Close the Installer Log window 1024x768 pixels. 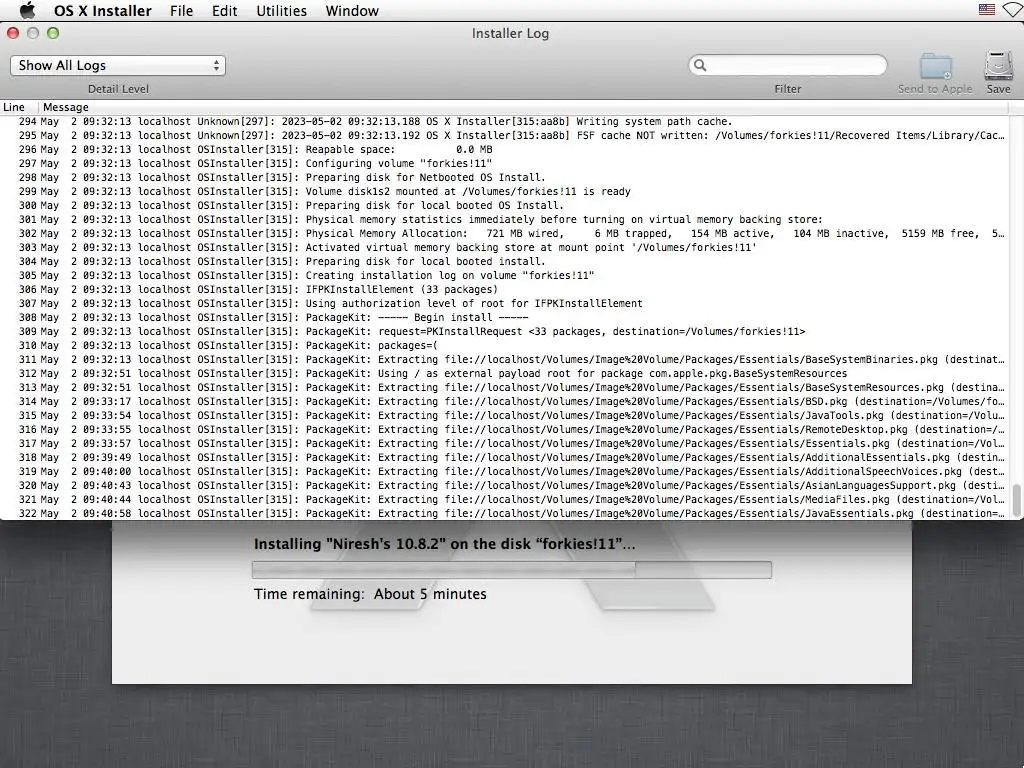pos(13,33)
